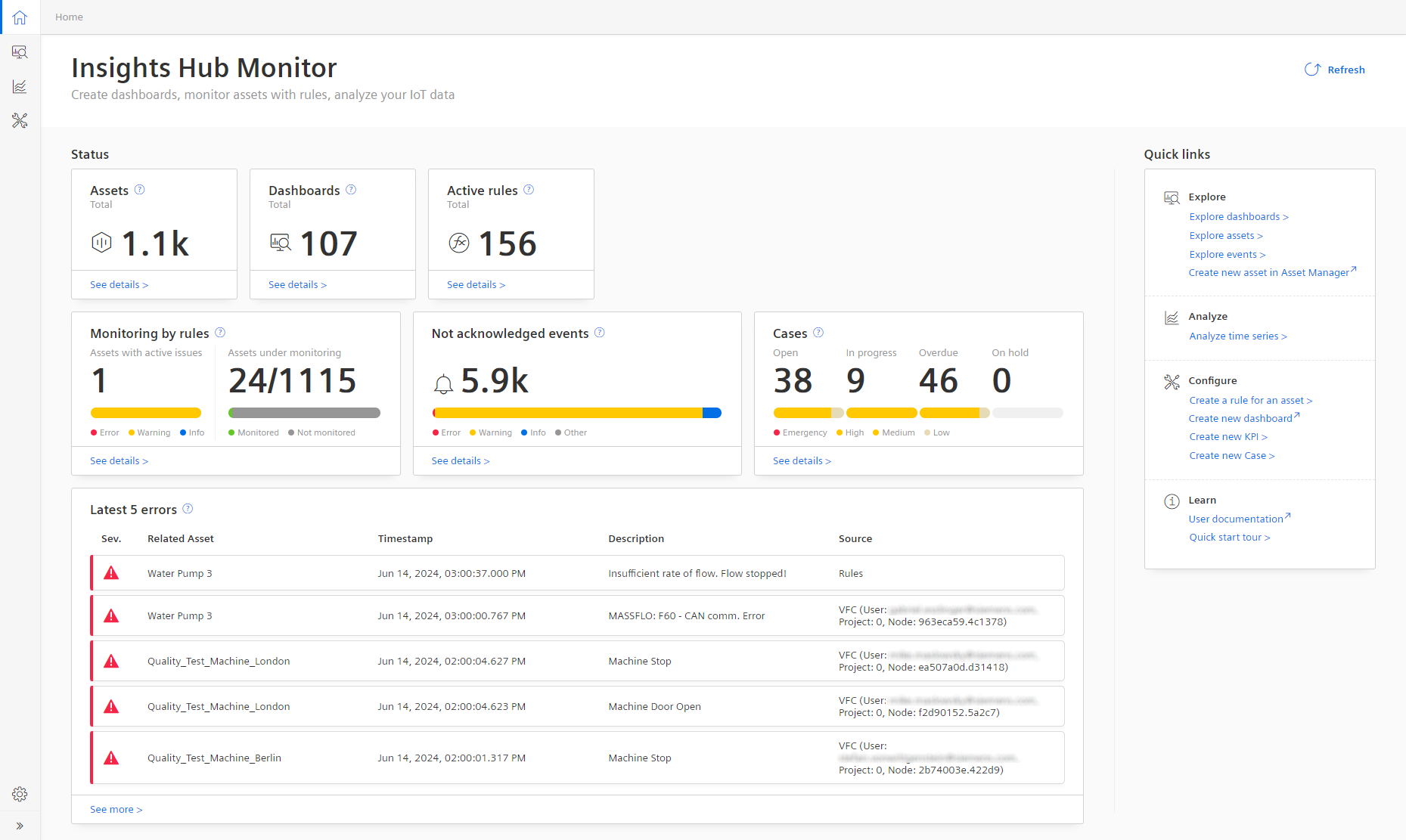
Task: Click Quality_Test_Machine_Berlin asset name
Action: pos(214,758)
